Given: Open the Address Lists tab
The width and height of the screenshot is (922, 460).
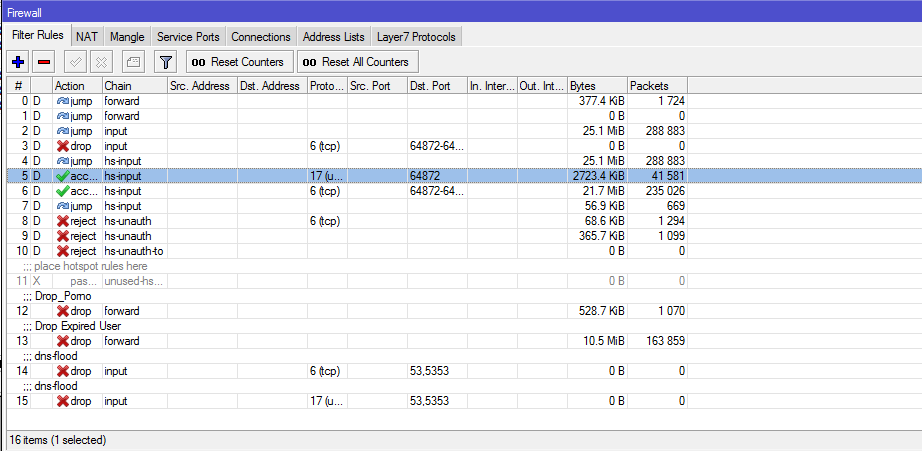Looking at the screenshot, I should coord(334,36).
